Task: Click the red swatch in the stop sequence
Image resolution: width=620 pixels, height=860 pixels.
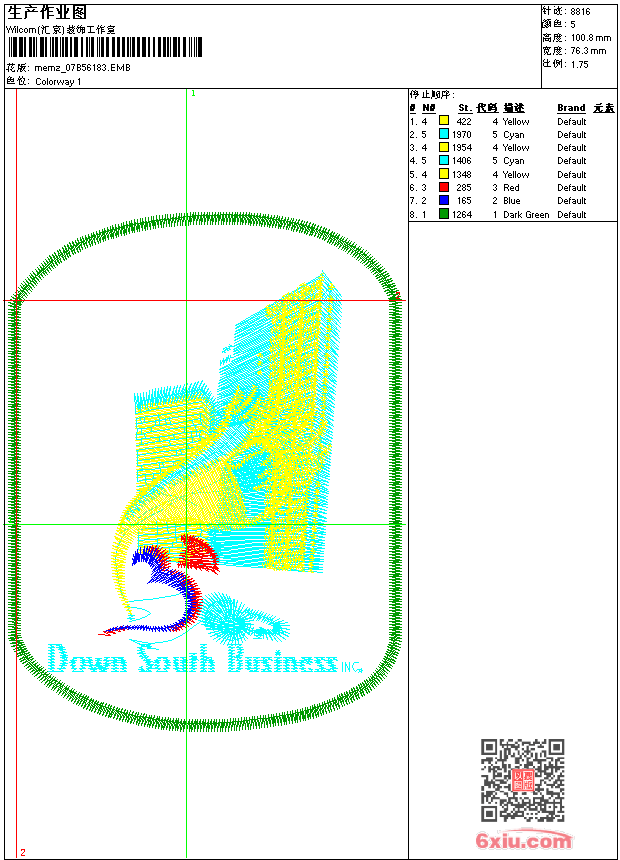Action: [x=444, y=187]
